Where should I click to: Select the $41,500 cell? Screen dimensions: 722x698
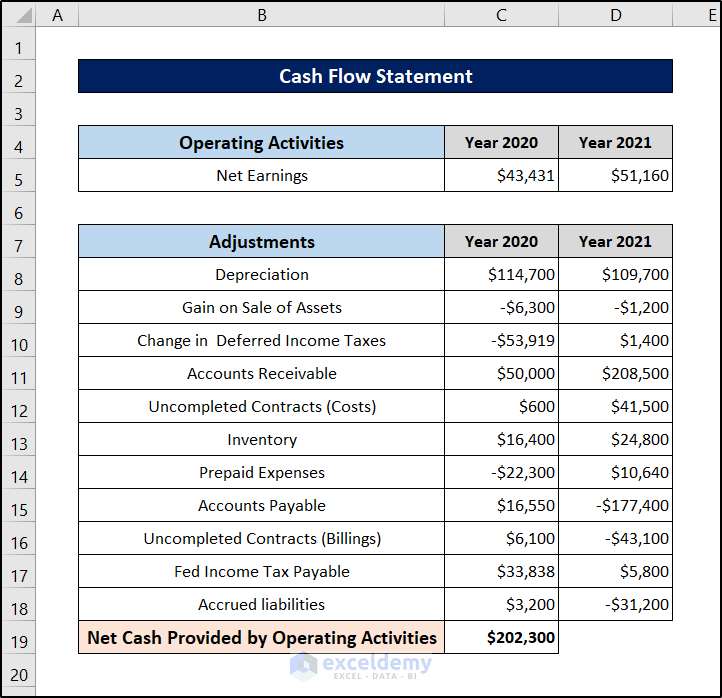(x=616, y=407)
